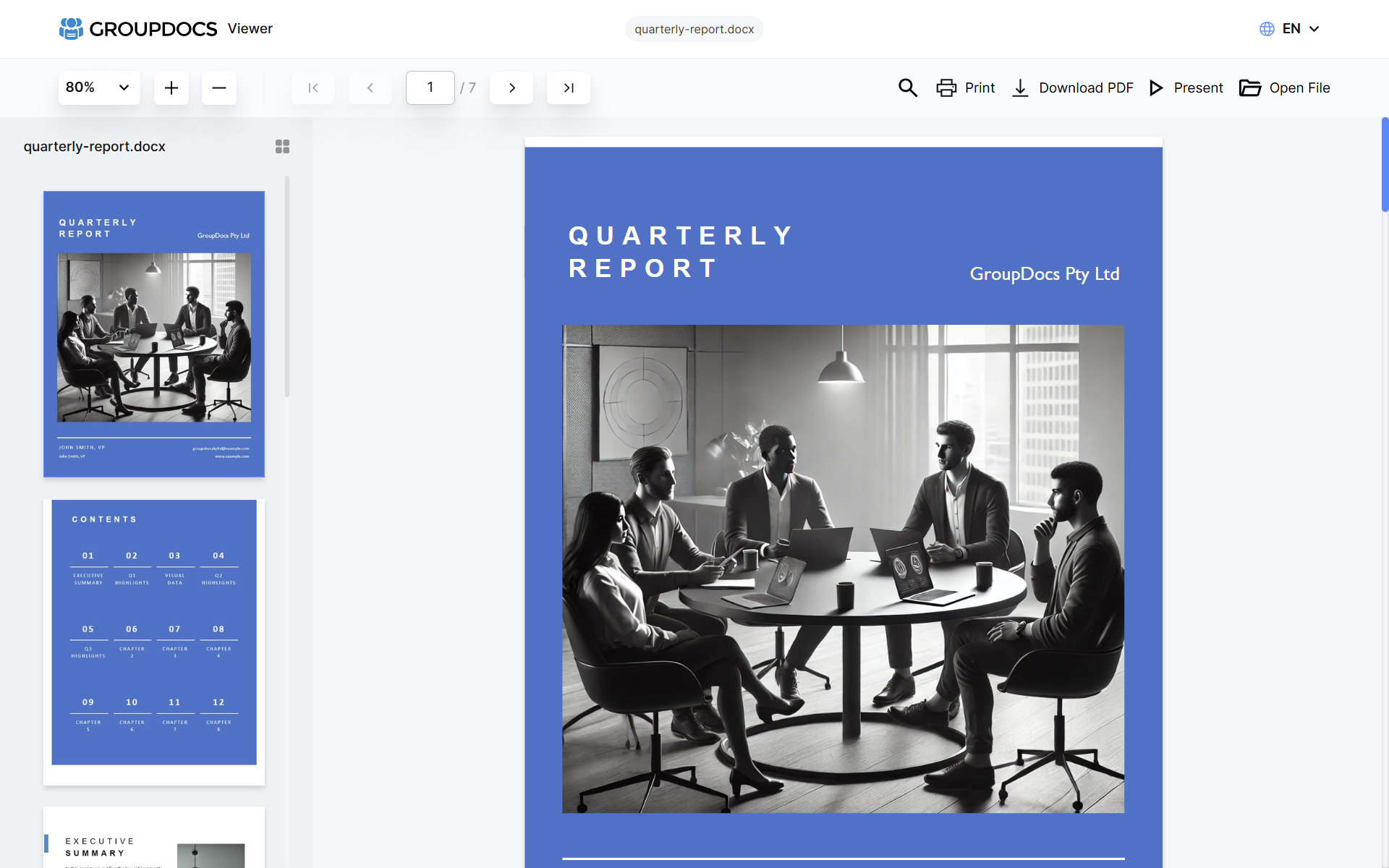The image size is (1389, 868).
Task: Start presentation with Present button
Action: click(x=1186, y=88)
